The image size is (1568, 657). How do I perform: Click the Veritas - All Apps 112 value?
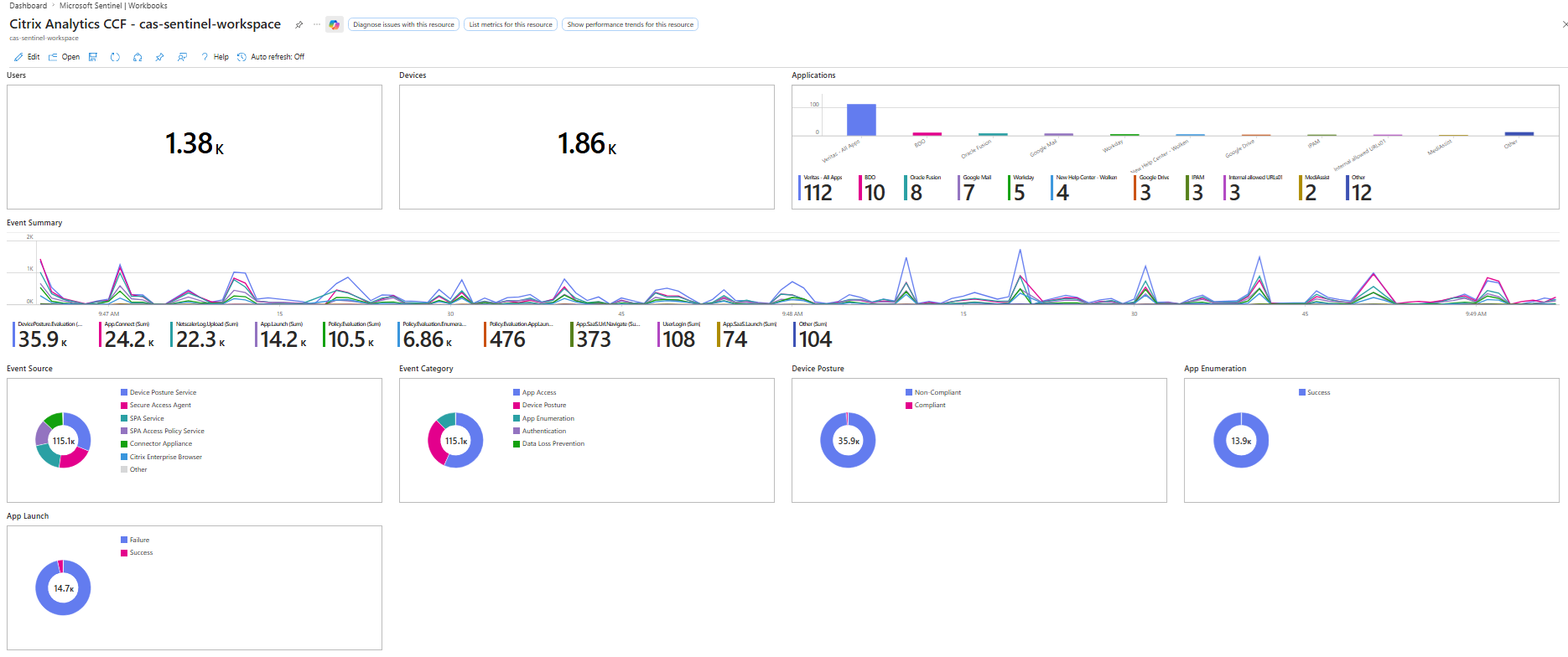[x=818, y=193]
